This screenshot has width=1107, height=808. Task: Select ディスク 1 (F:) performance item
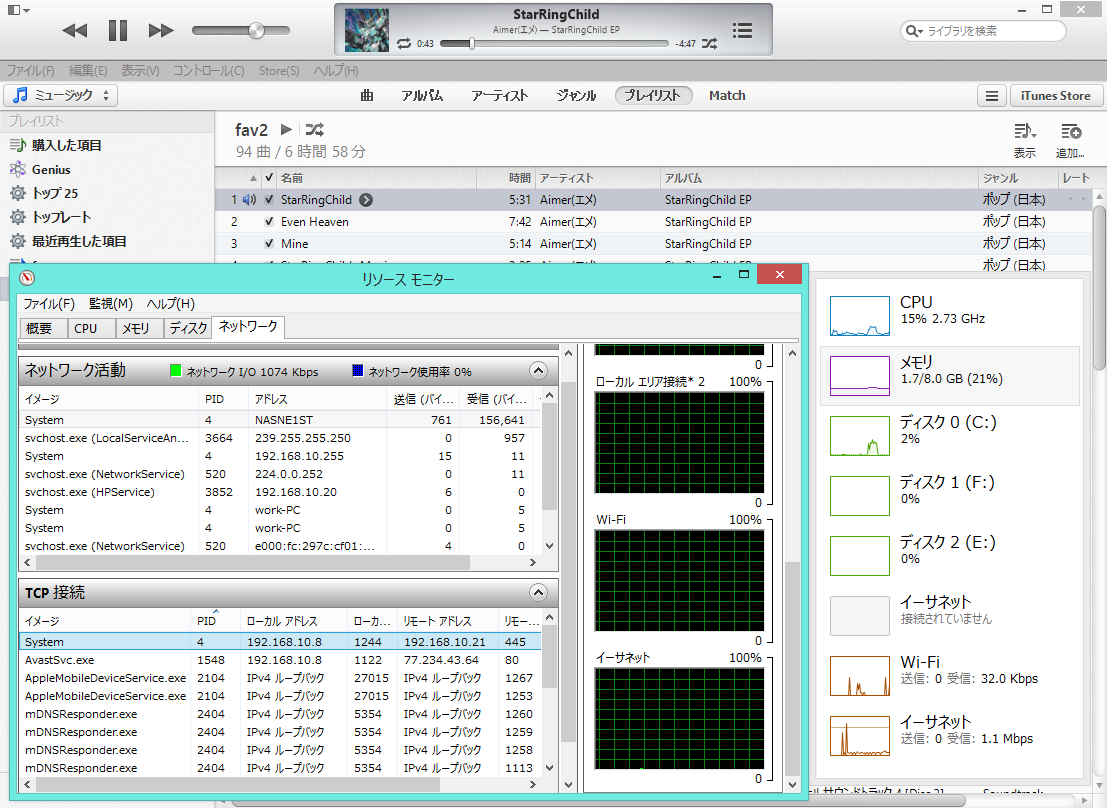950,496
